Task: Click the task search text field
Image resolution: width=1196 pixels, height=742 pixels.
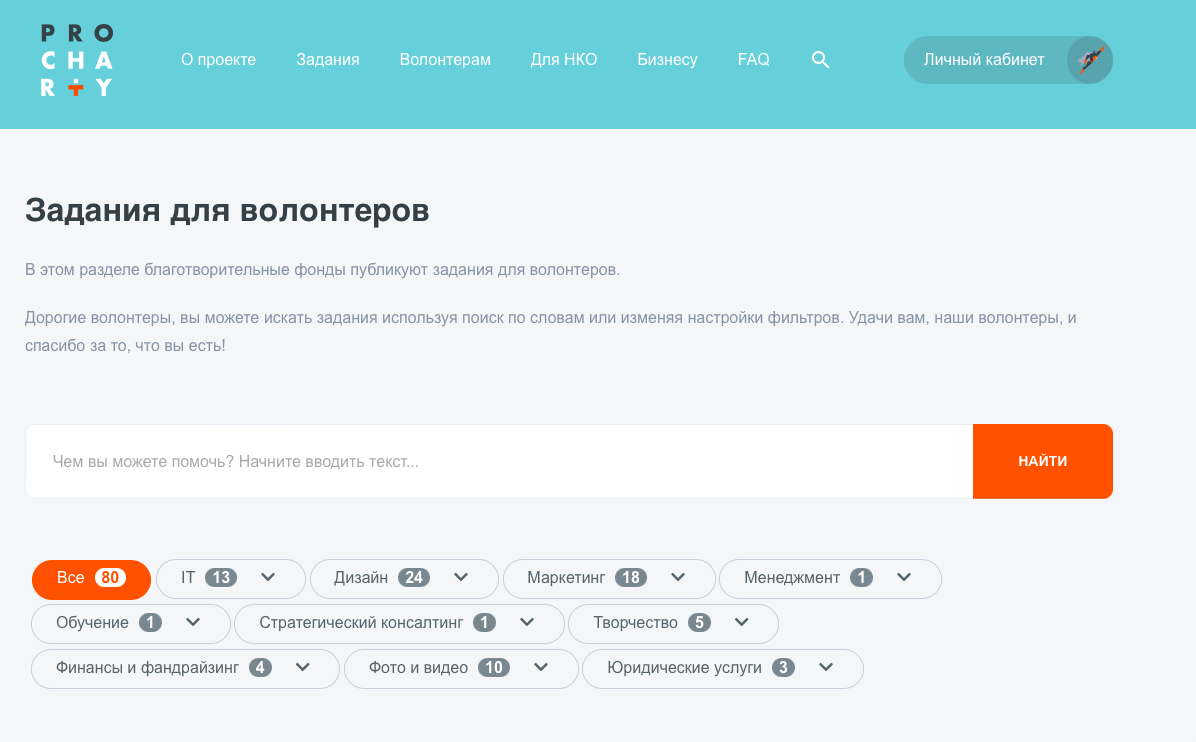Action: coord(400,461)
